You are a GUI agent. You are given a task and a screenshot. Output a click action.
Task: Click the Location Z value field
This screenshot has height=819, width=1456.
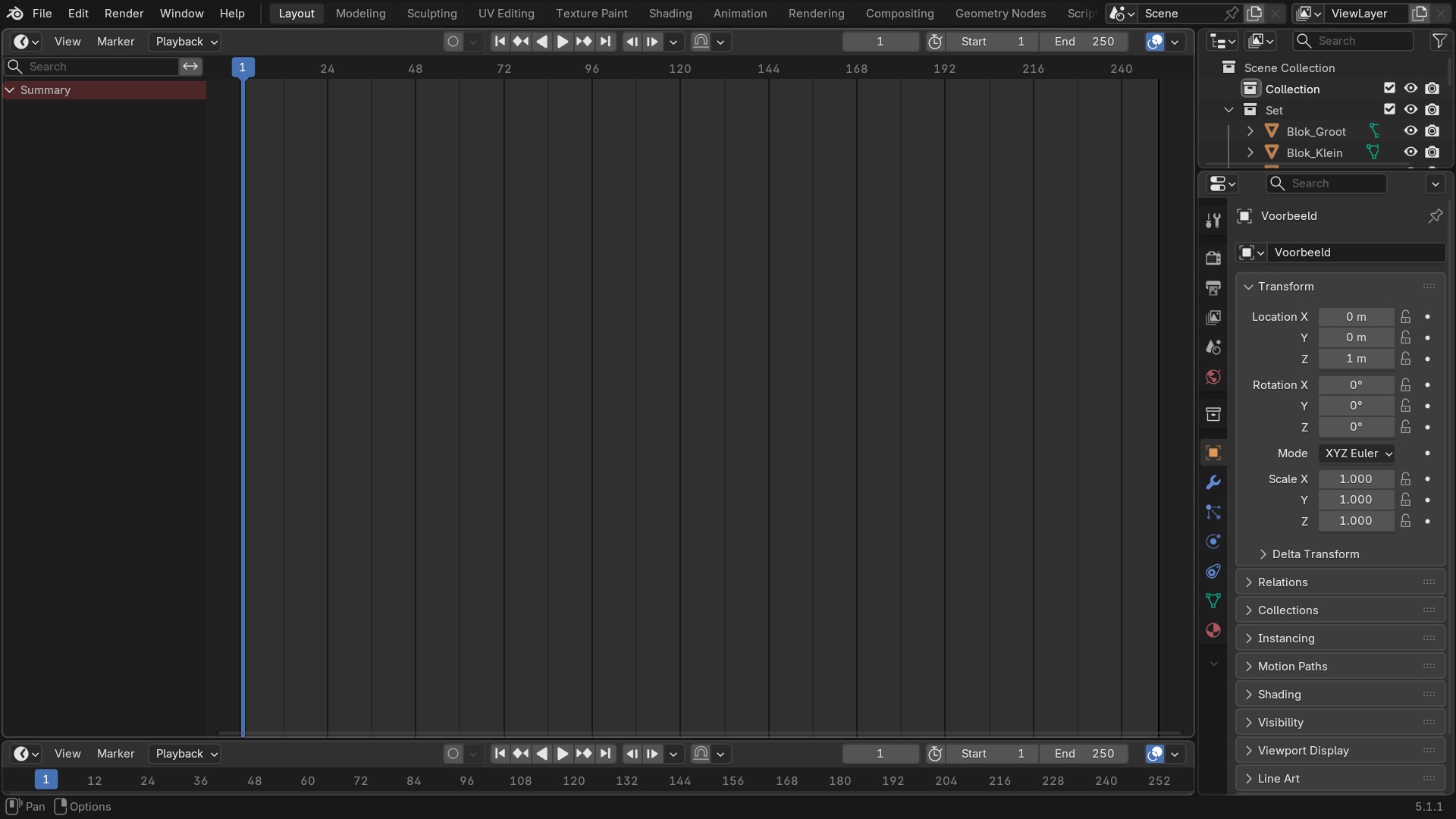coord(1356,359)
